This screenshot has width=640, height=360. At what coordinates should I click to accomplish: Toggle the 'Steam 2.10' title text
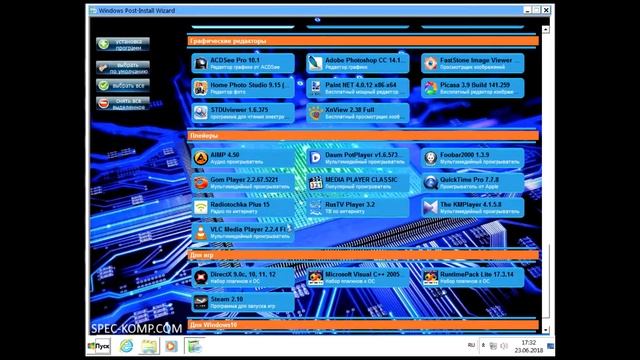click(x=227, y=299)
